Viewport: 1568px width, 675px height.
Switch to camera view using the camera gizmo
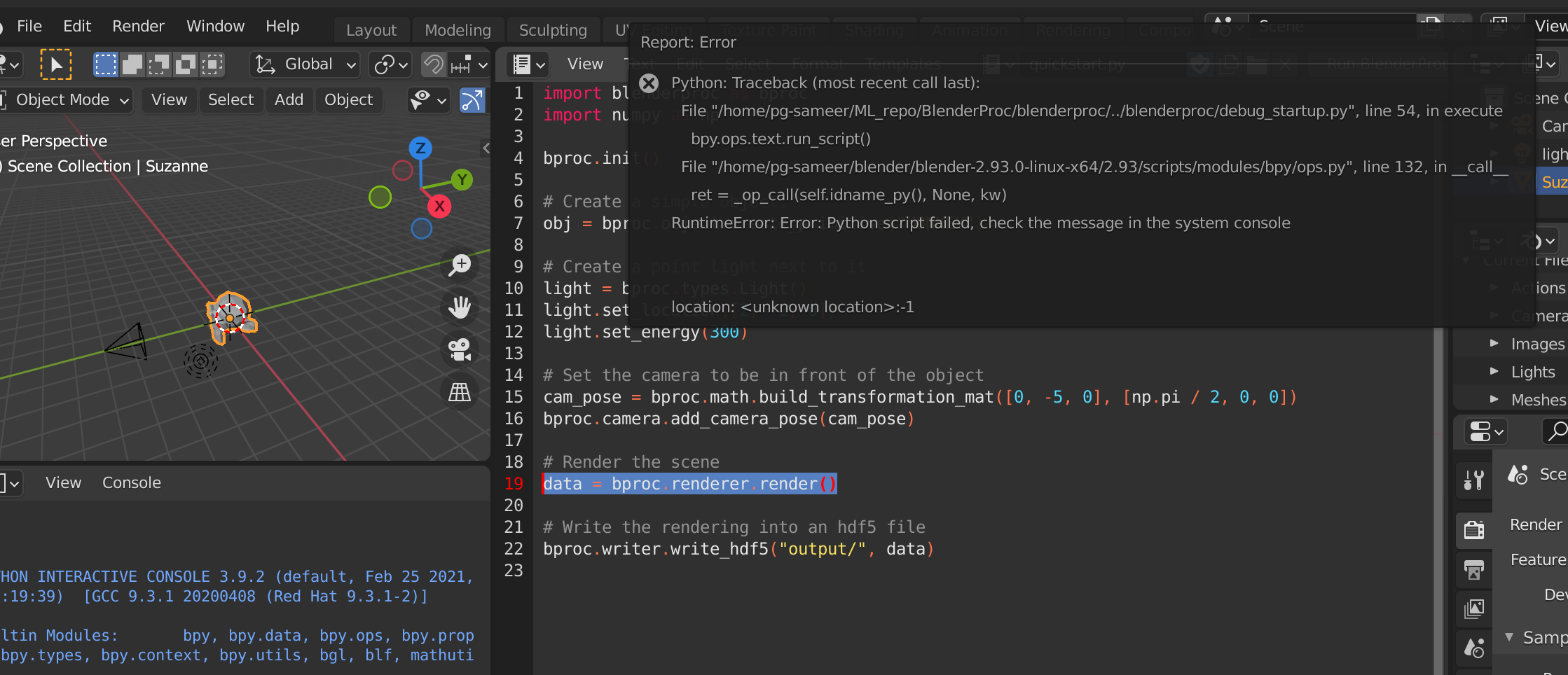click(460, 350)
